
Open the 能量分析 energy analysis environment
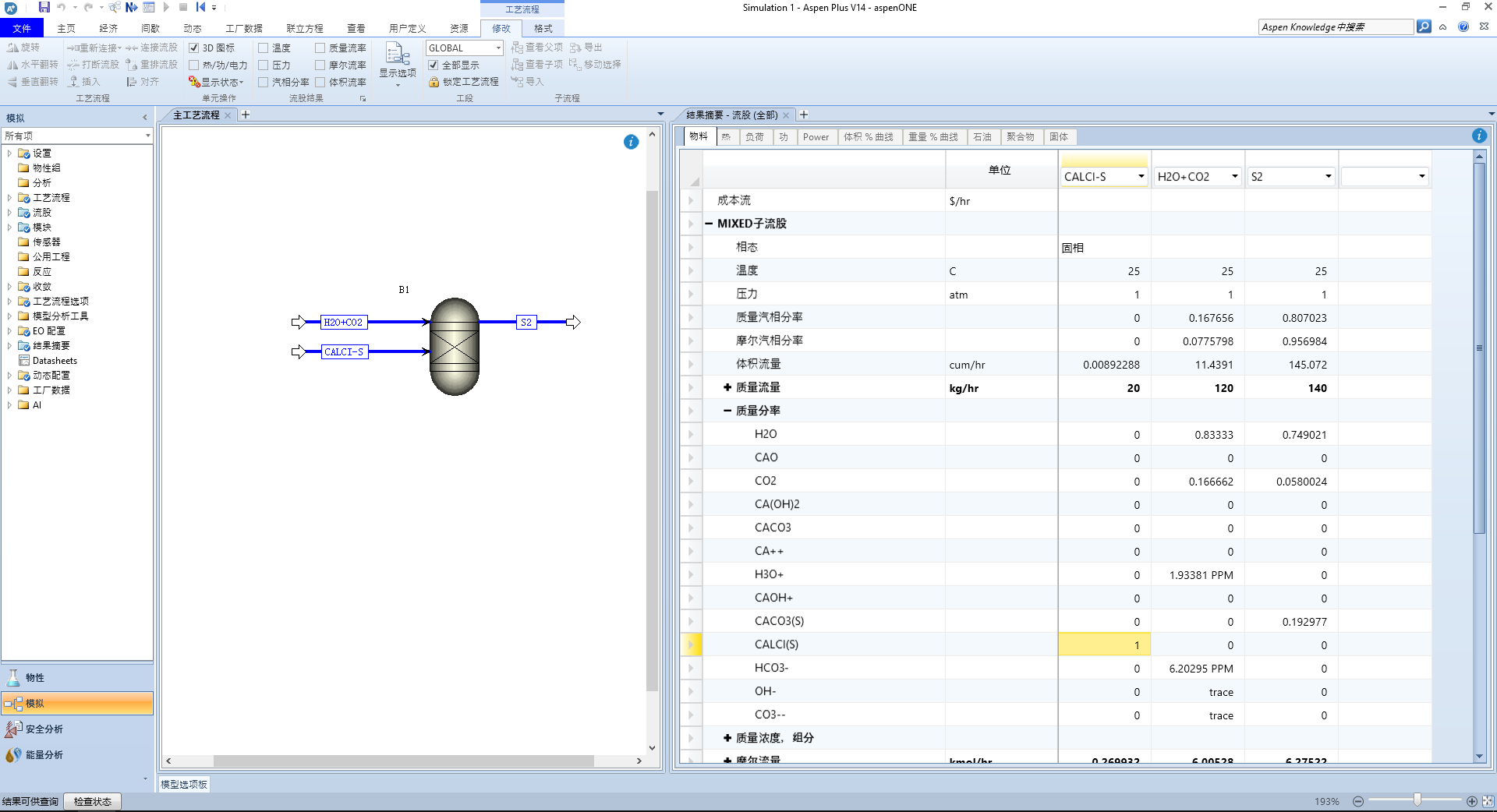click(x=77, y=755)
